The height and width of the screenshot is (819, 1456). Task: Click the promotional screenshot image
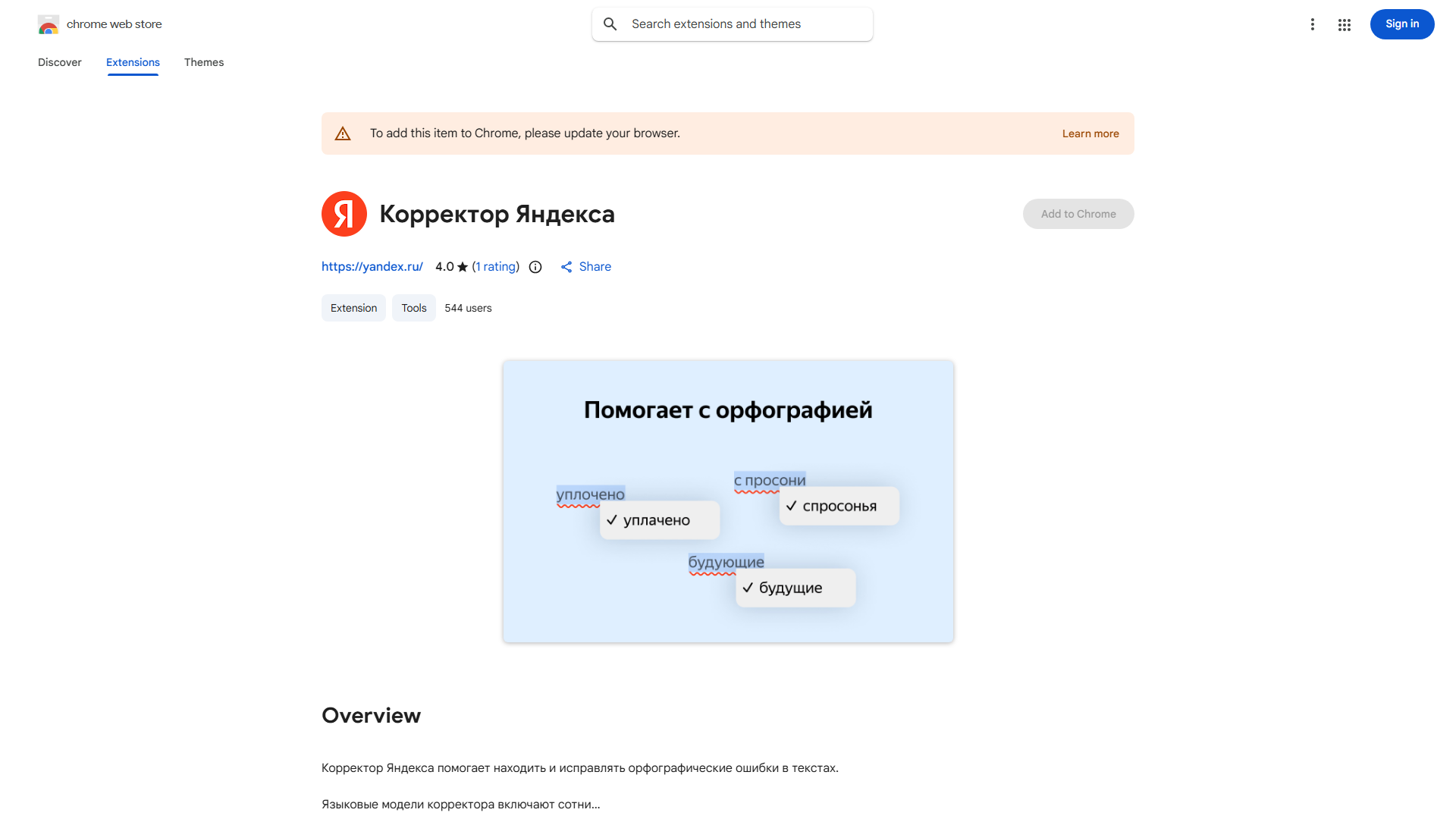tap(727, 500)
